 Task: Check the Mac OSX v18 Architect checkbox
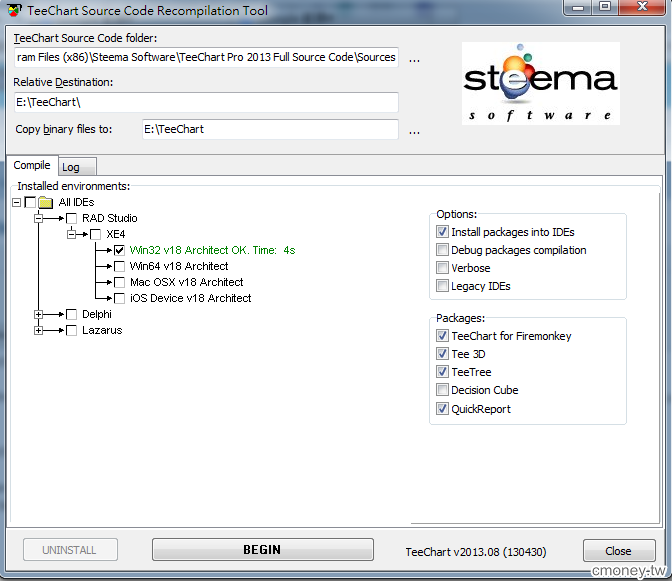[x=120, y=282]
